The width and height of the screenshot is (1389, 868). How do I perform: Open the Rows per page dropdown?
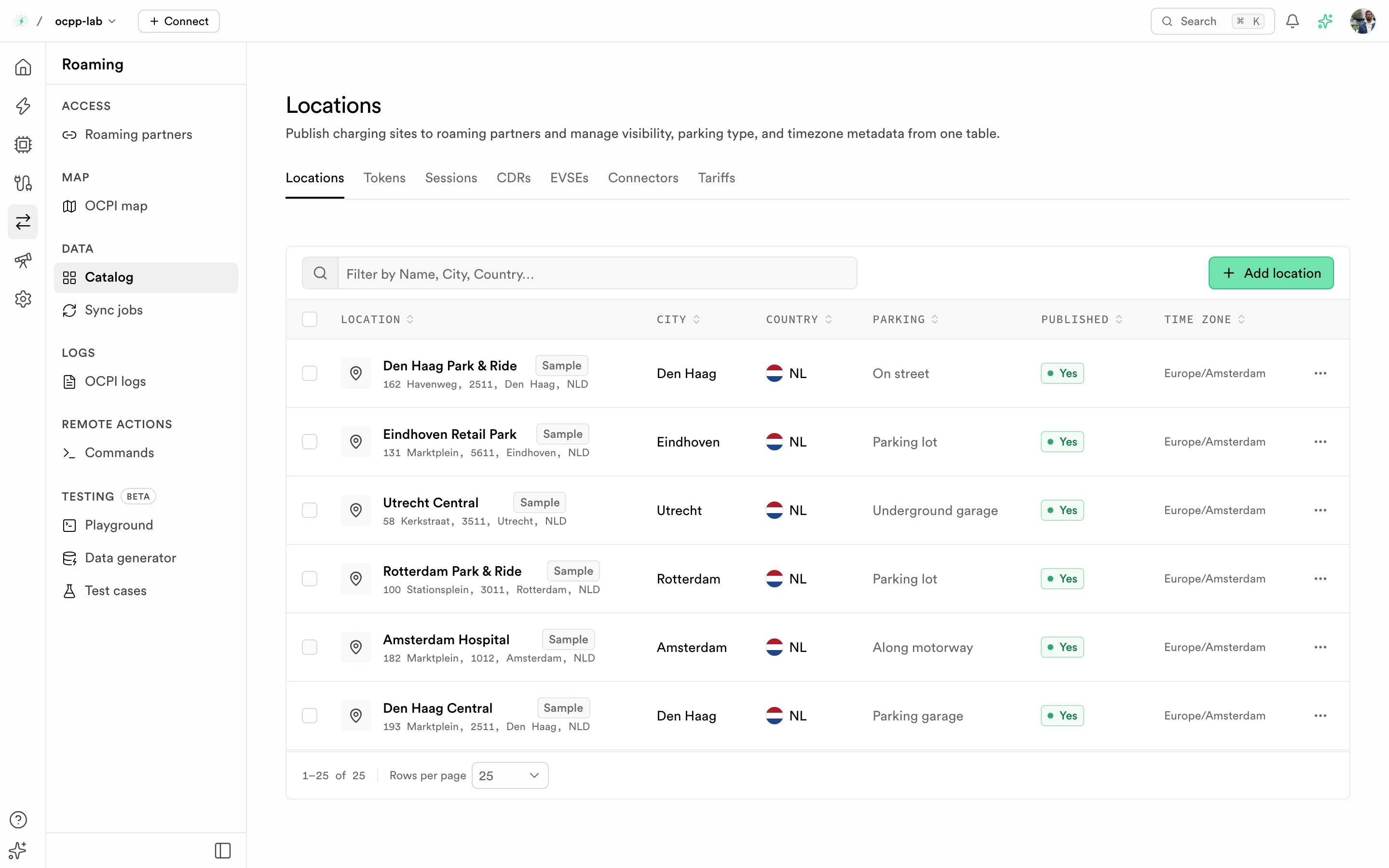510,775
